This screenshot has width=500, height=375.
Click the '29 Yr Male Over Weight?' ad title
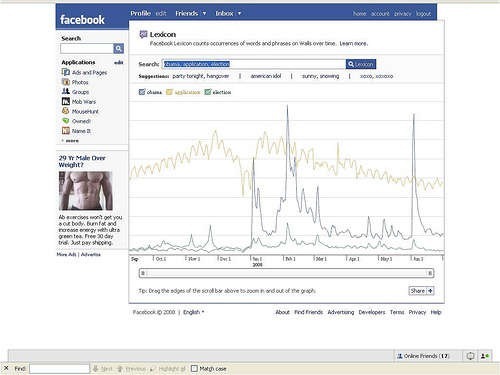(x=82, y=161)
